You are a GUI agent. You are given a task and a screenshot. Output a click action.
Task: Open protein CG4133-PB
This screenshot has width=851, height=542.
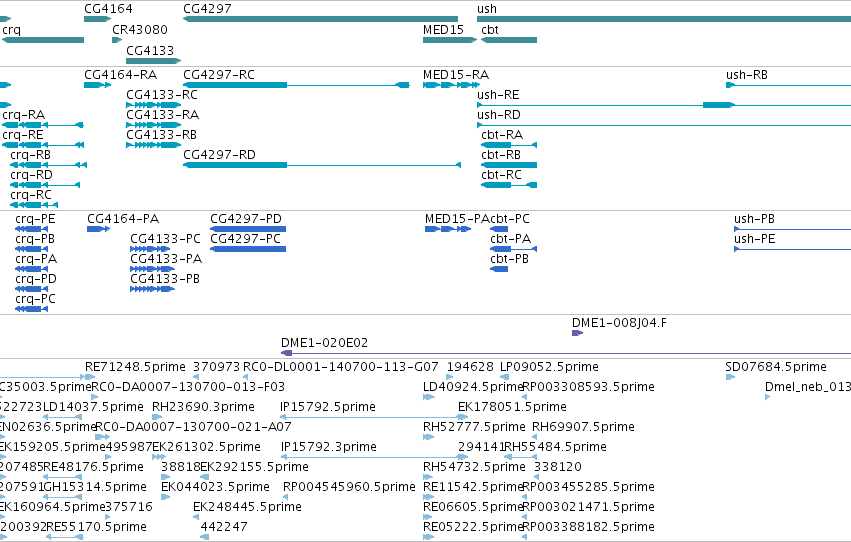point(165,279)
